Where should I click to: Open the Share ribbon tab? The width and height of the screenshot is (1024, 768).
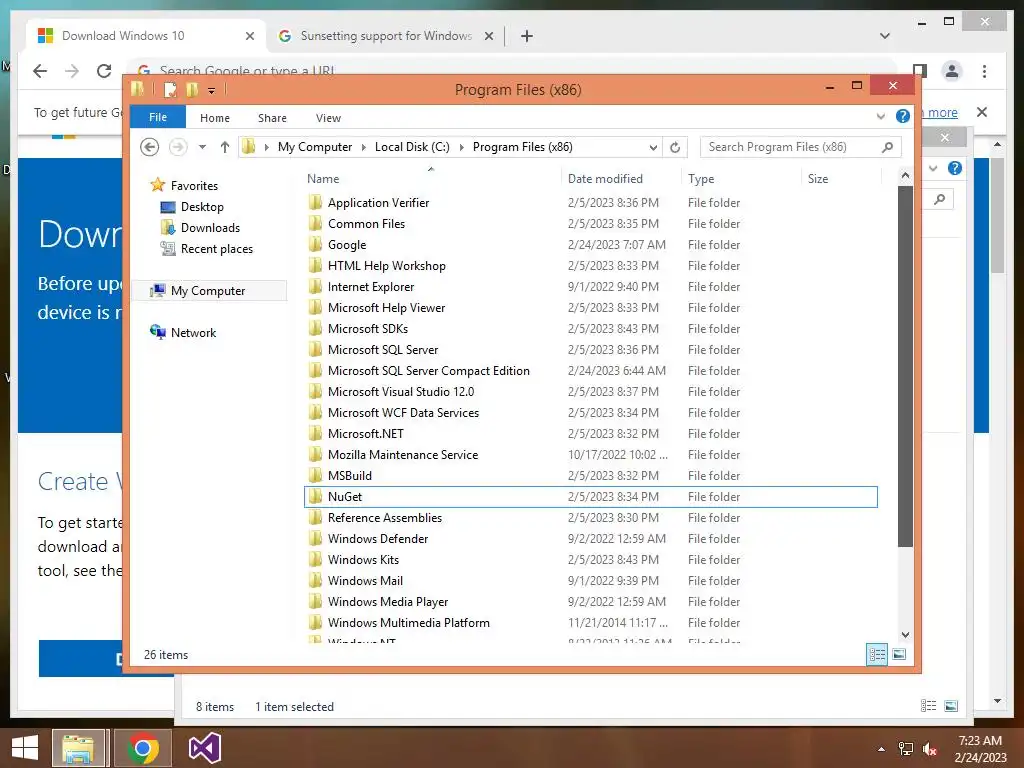(x=272, y=118)
